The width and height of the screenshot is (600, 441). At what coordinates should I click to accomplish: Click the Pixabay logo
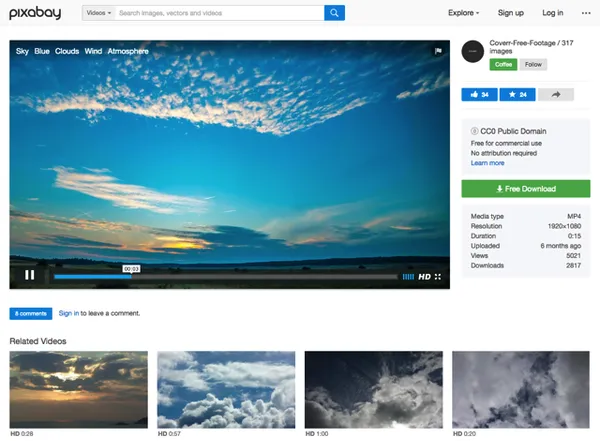(35, 13)
